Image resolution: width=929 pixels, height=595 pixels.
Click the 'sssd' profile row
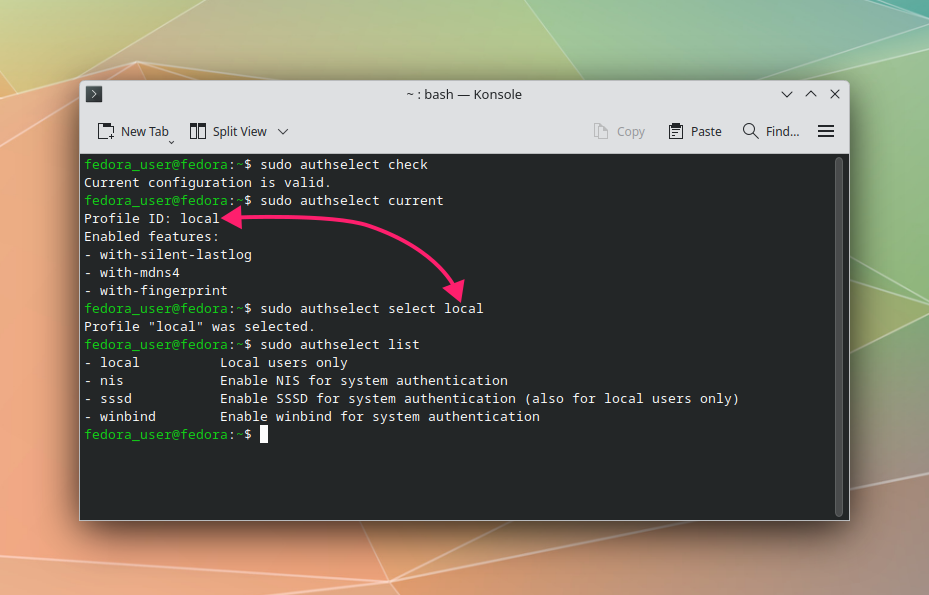(412, 399)
